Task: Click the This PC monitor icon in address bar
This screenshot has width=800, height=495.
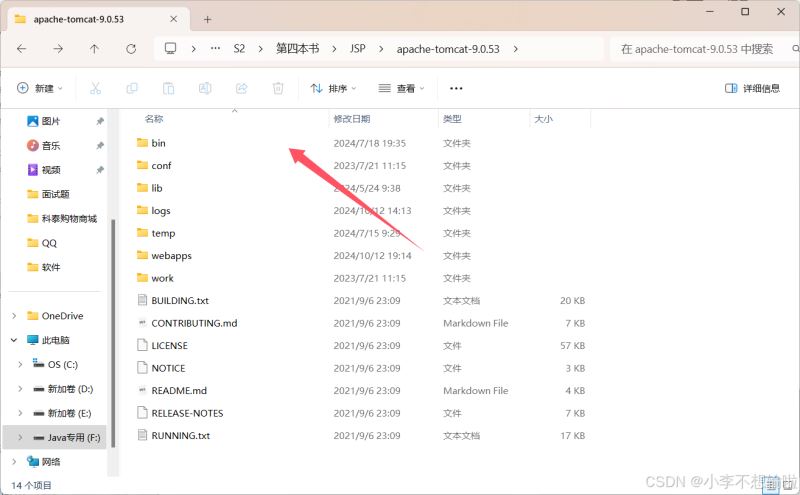Action: (170, 48)
